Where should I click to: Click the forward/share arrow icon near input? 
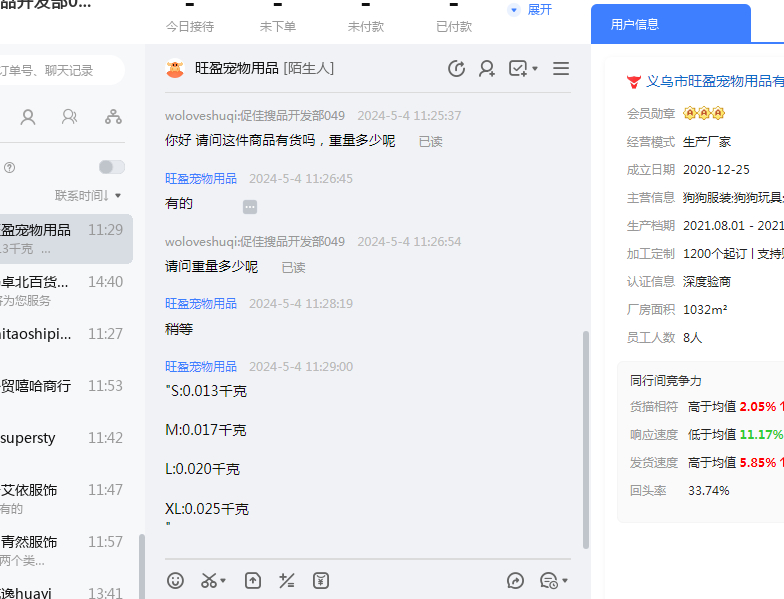[x=516, y=580]
